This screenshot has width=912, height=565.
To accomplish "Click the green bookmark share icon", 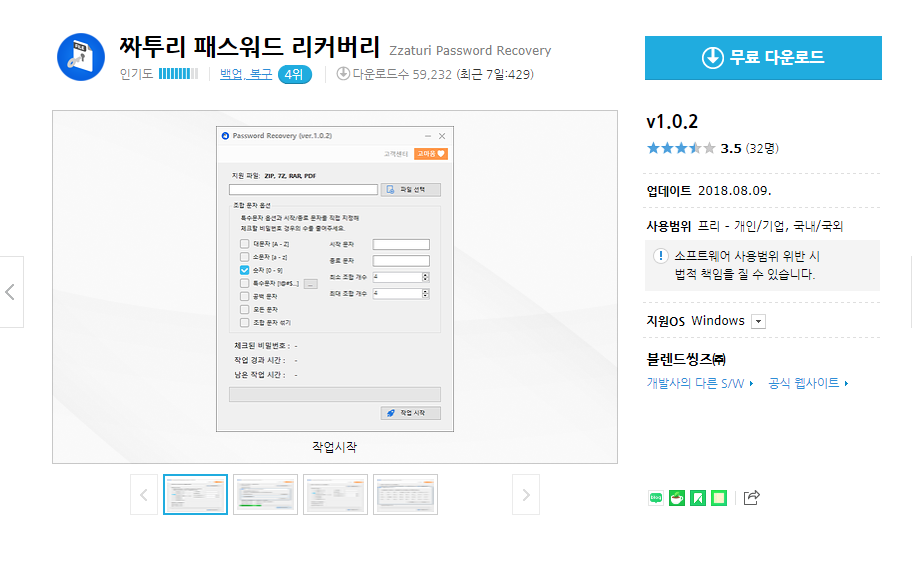I will (697, 498).
